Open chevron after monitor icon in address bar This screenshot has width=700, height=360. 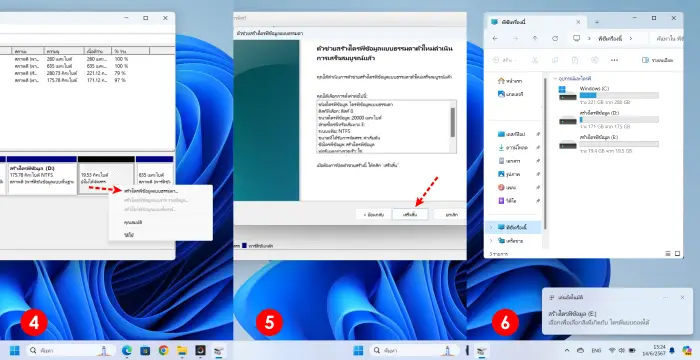point(589,38)
